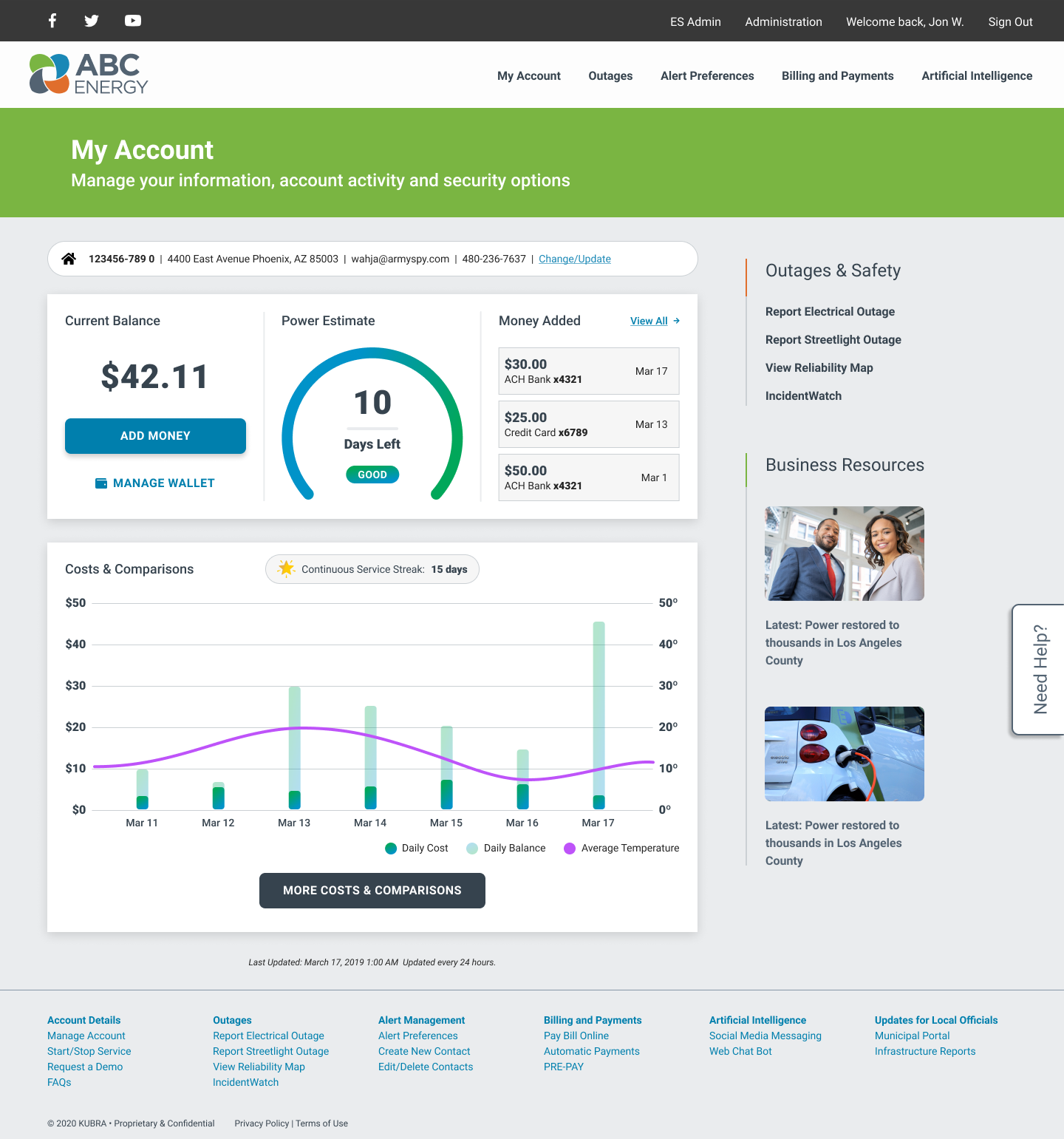Screen dimensions: 1064x1139
Task: Open the Twitter icon in top bar
Action: [x=92, y=21]
